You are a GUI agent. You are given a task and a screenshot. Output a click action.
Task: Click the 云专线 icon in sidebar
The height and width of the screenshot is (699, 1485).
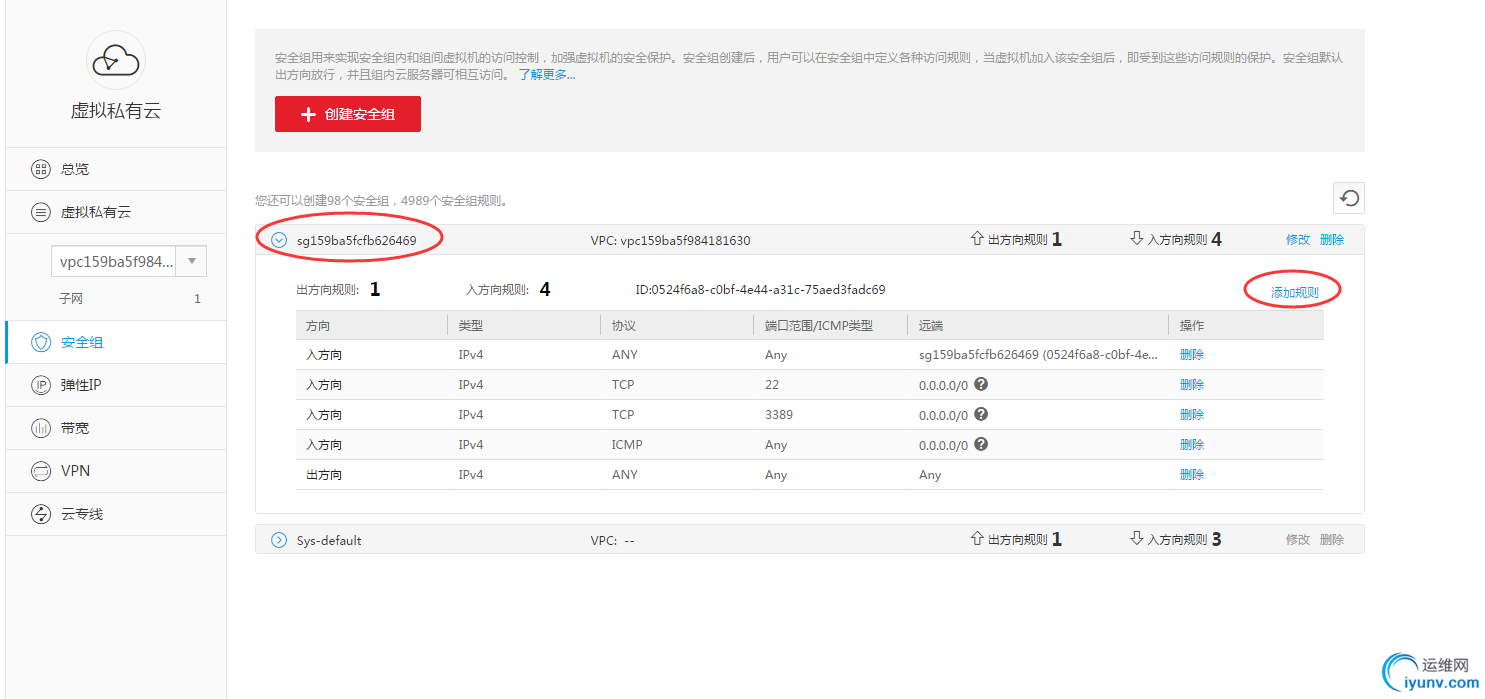coord(41,514)
